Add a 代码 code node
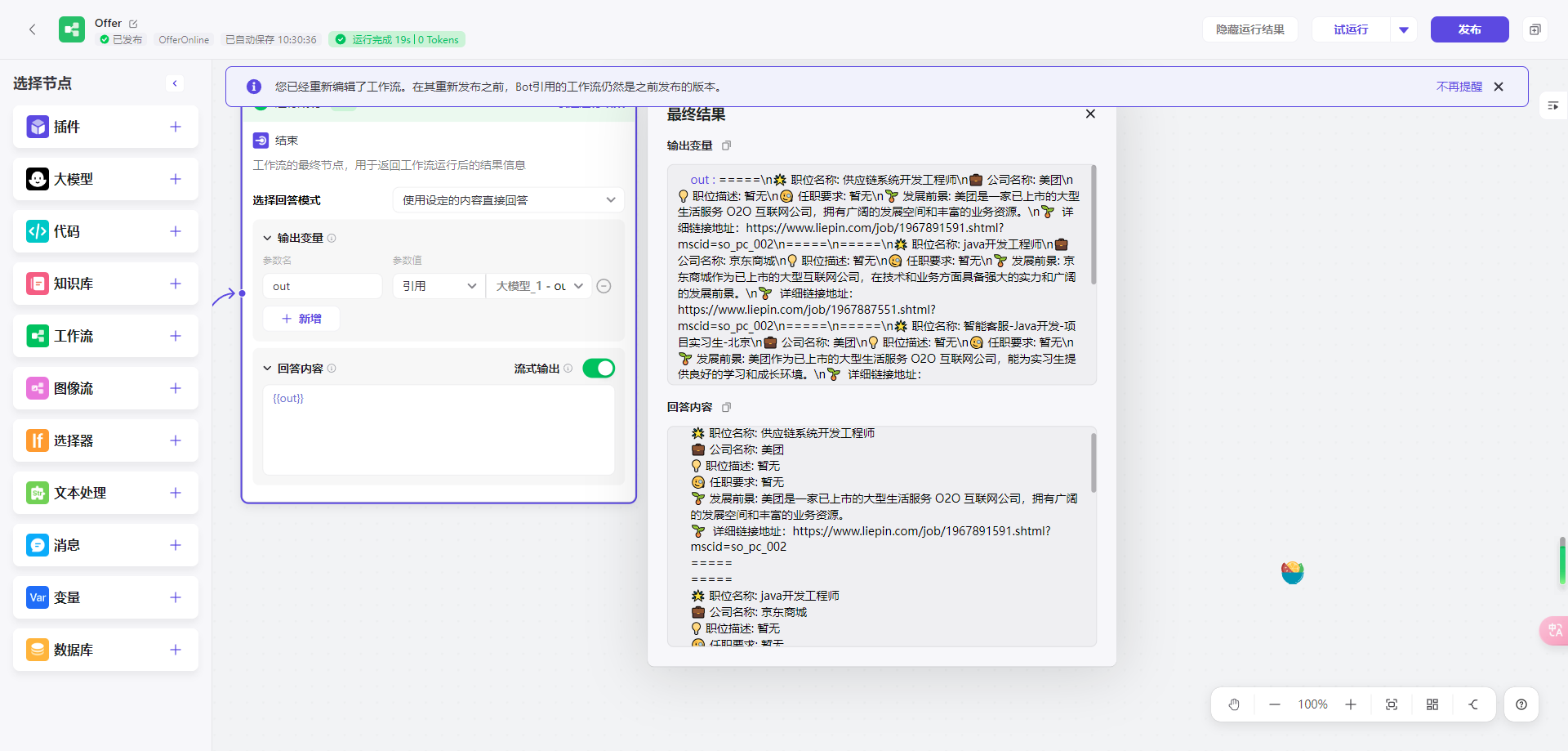Viewport: 1568px width, 751px height. coord(176,231)
